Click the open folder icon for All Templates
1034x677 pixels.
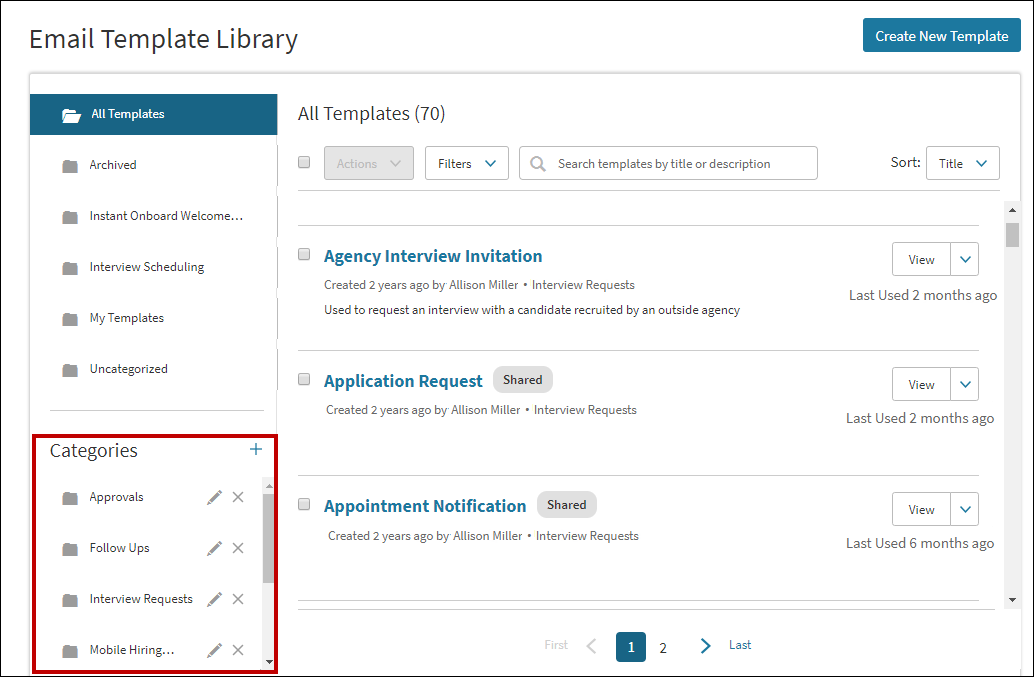click(x=71, y=115)
